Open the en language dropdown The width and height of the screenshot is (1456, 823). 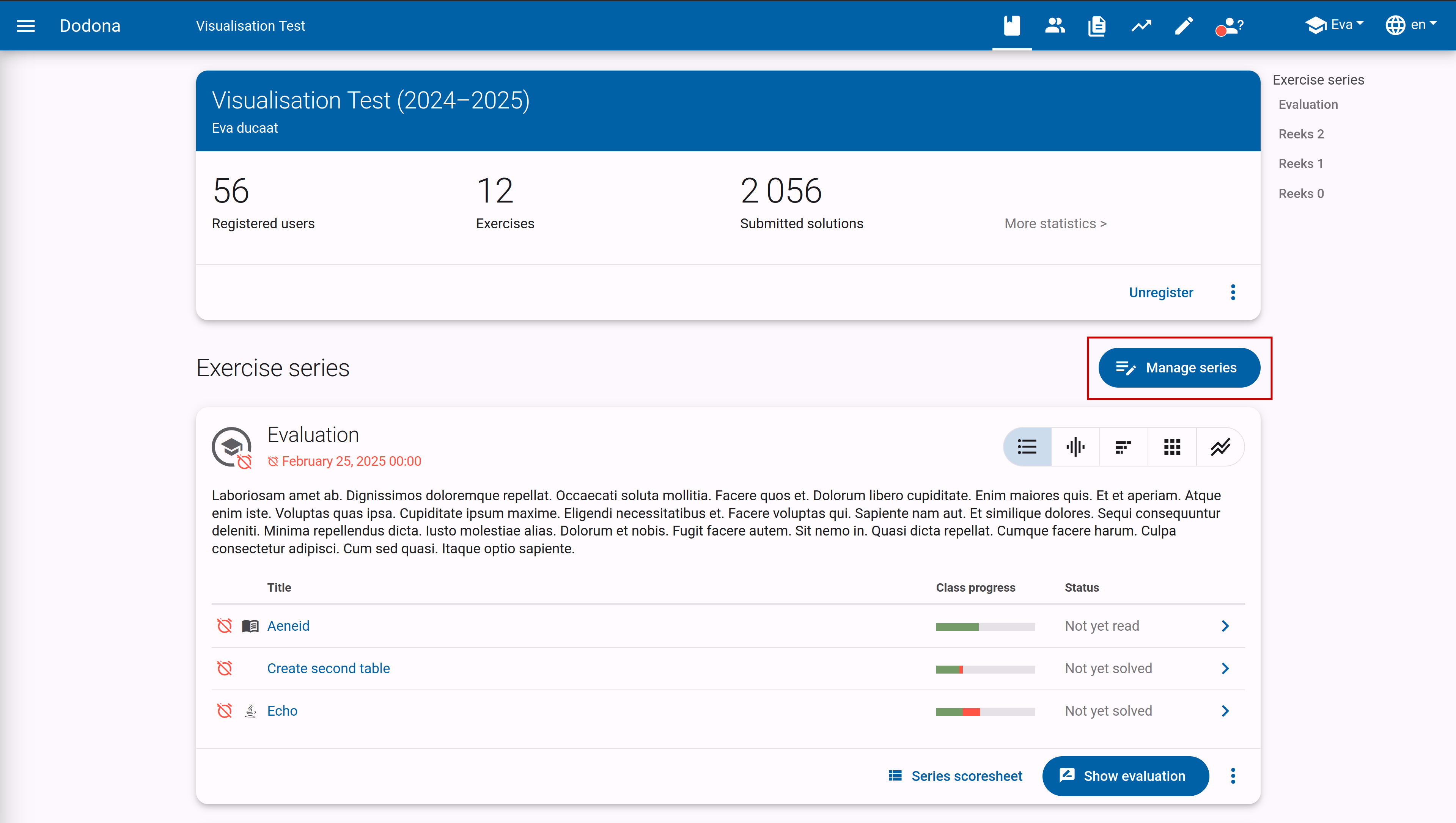pos(1411,25)
